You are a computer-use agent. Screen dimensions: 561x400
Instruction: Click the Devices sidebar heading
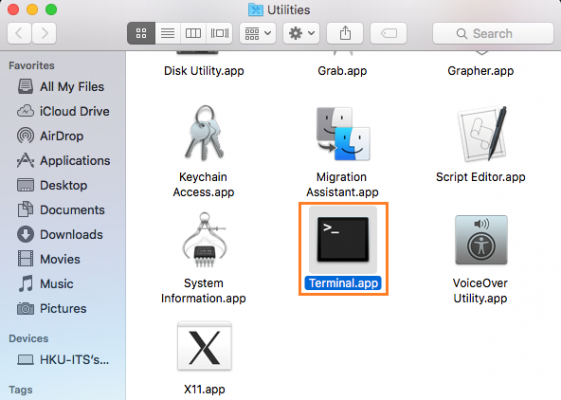tap(28, 338)
